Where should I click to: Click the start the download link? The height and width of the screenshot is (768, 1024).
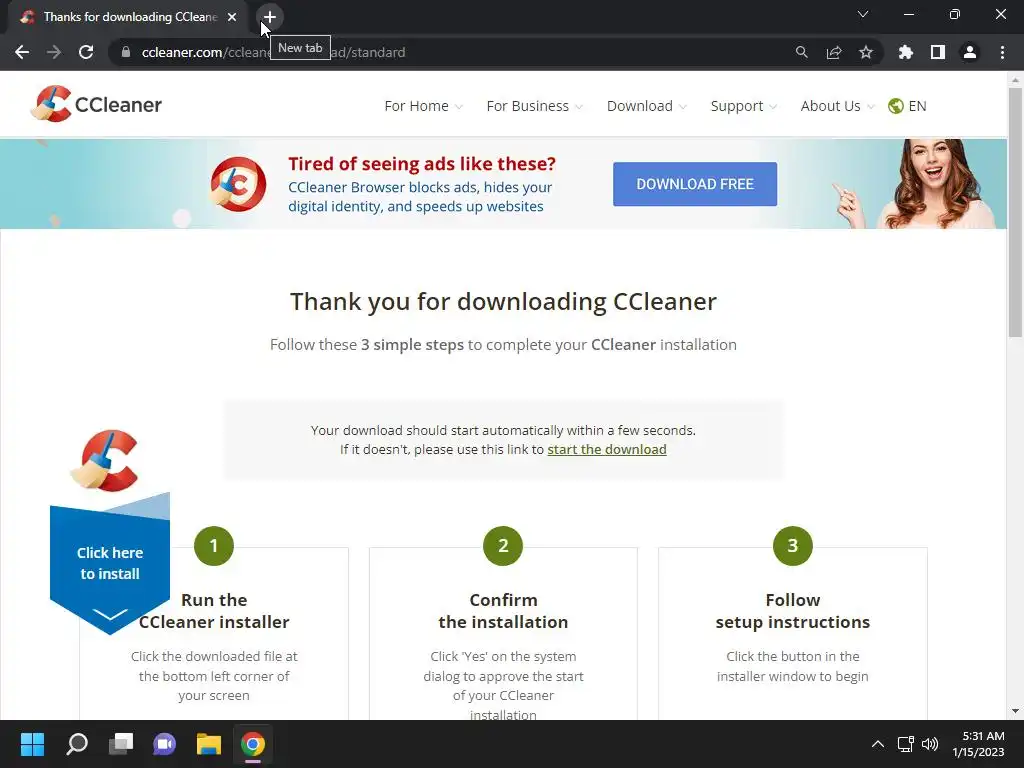click(x=607, y=449)
